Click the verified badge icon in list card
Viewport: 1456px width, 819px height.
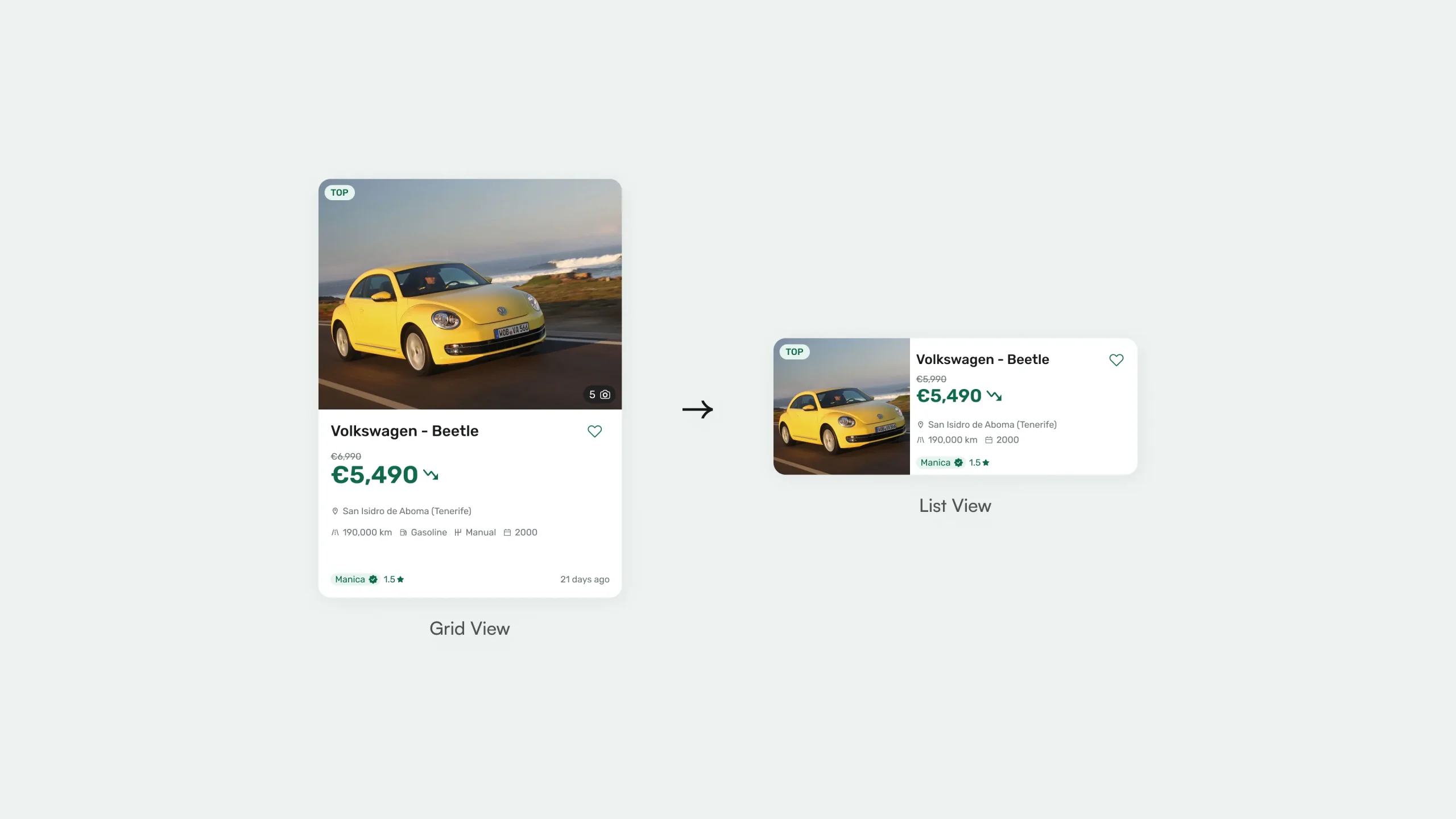958,463
